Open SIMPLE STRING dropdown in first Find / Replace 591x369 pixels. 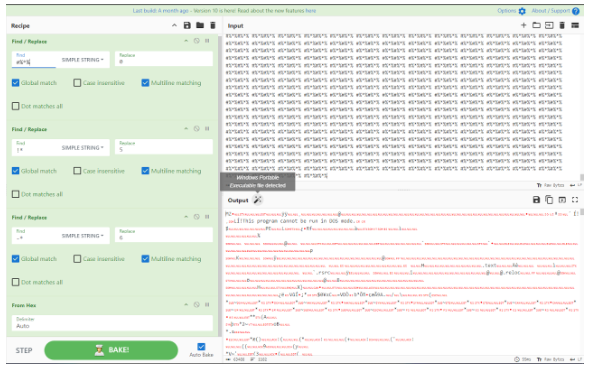83,60
